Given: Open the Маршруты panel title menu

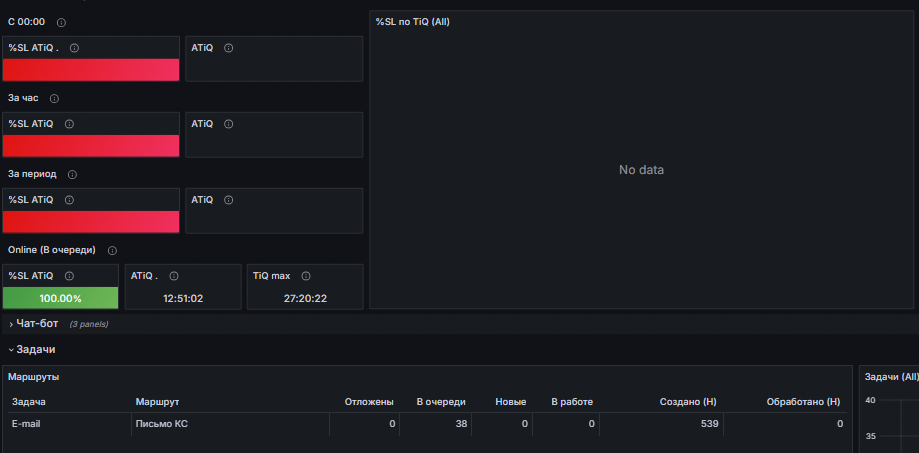Looking at the screenshot, I should (x=33, y=377).
